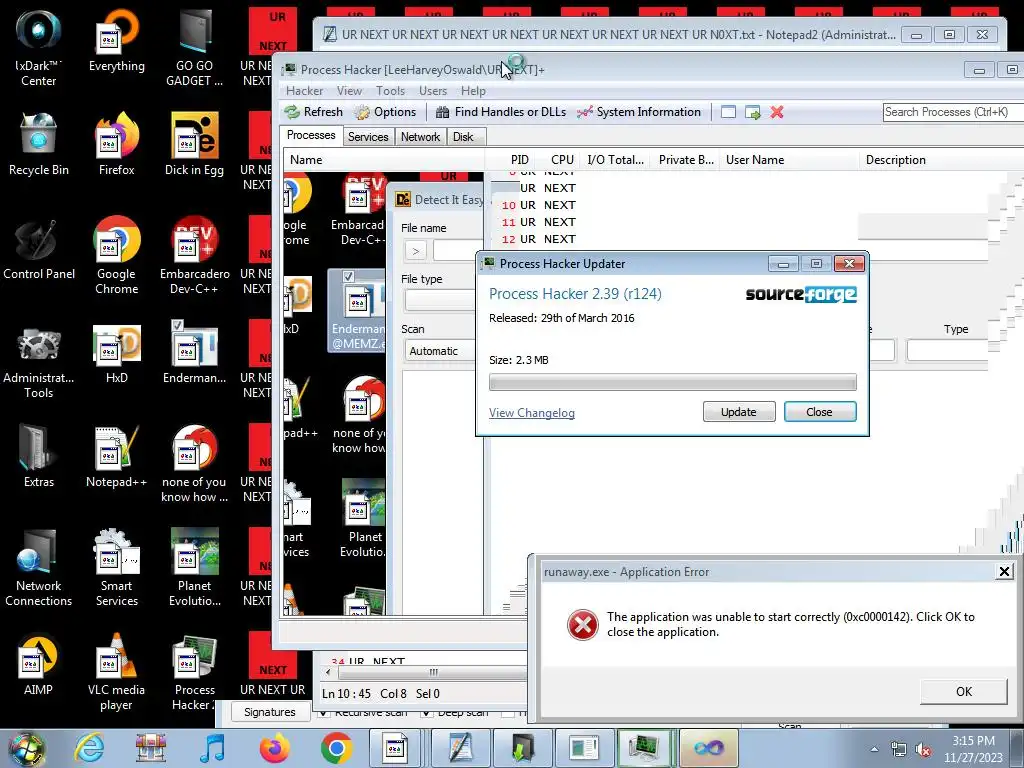1024x768 pixels.
Task: Show hidden tray icons arrow
Action: (x=874, y=749)
